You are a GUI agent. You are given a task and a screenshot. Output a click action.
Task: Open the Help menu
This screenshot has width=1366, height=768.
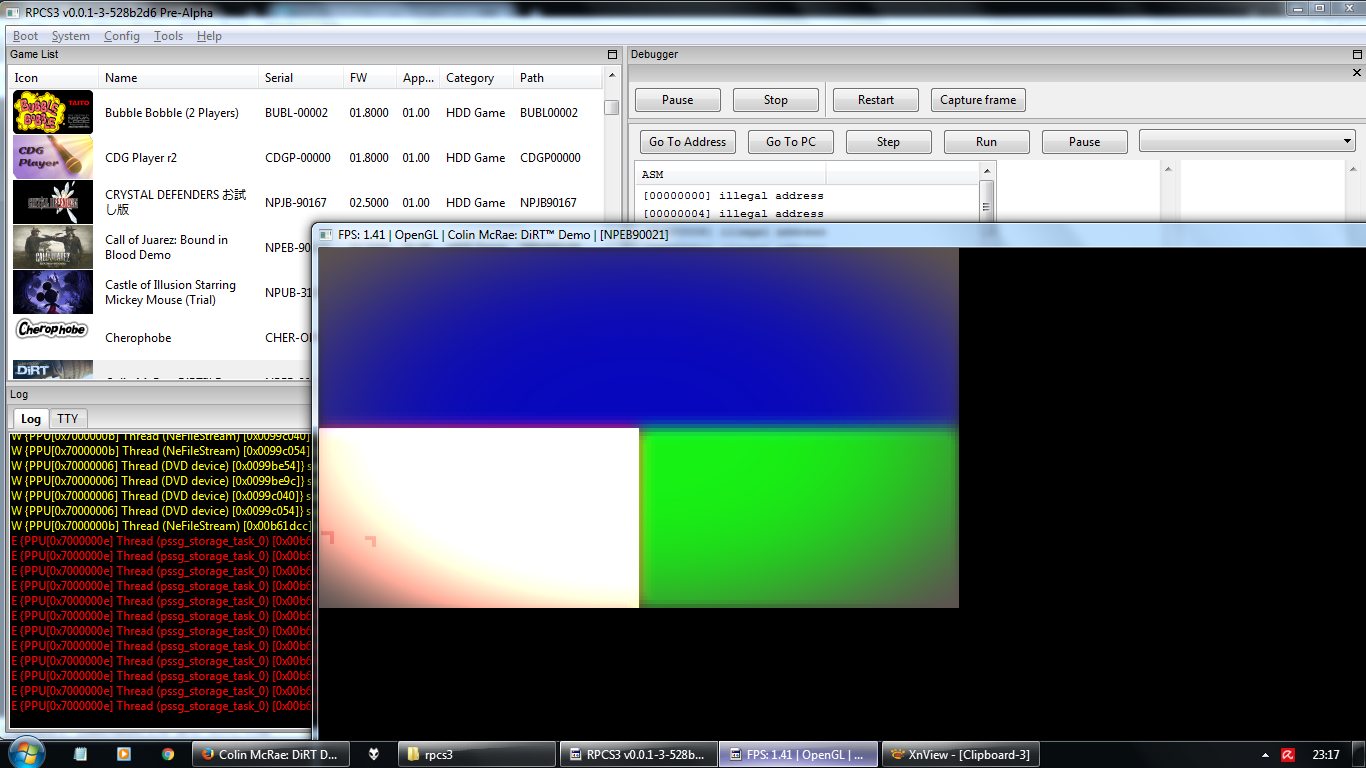coord(209,36)
